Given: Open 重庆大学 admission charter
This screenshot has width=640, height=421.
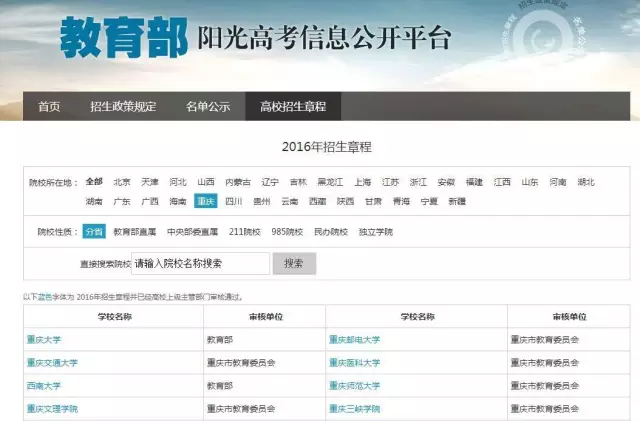Looking at the screenshot, I should 44,339.
